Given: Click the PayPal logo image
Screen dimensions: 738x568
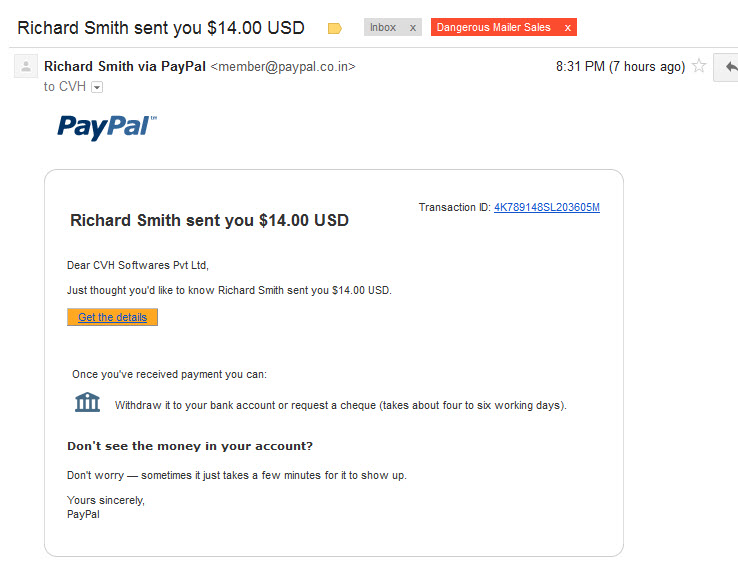Looking at the screenshot, I should [x=107, y=127].
